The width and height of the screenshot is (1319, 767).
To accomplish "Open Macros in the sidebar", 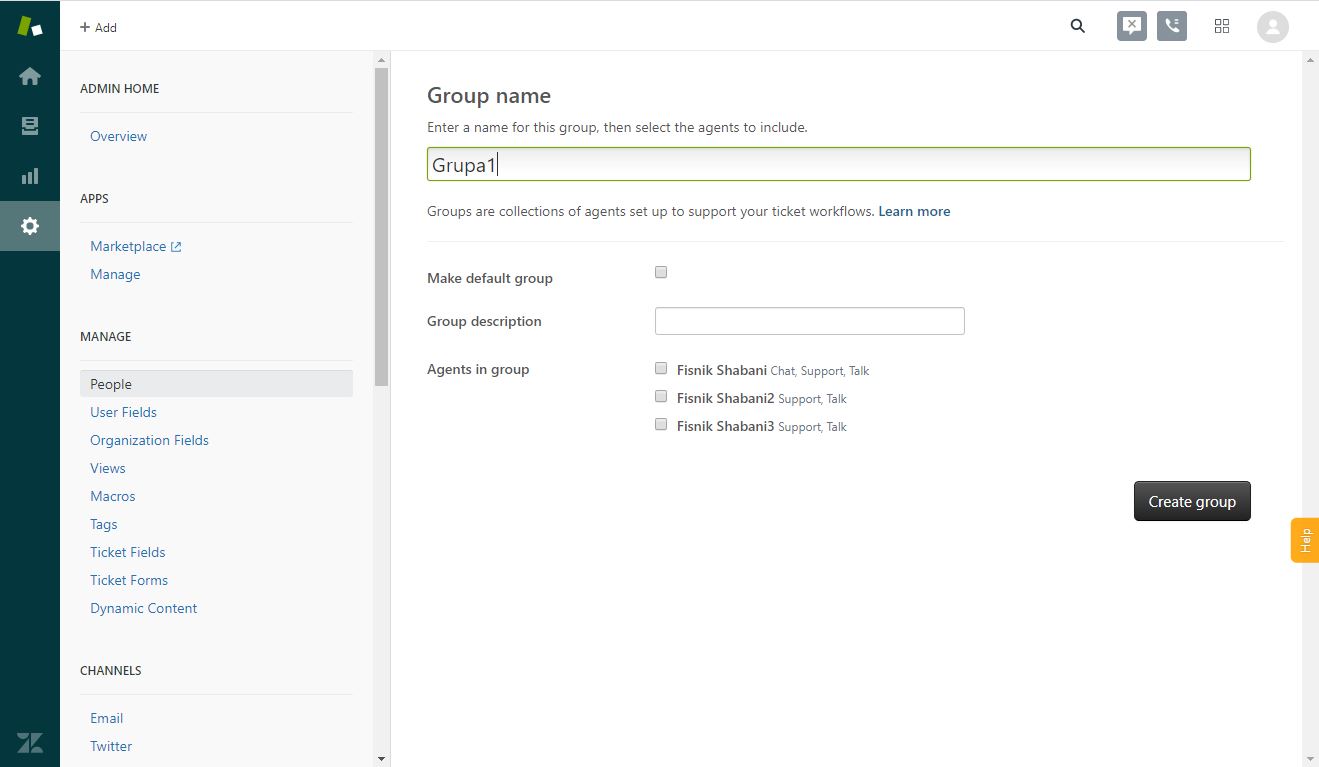I will pos(112,496).
